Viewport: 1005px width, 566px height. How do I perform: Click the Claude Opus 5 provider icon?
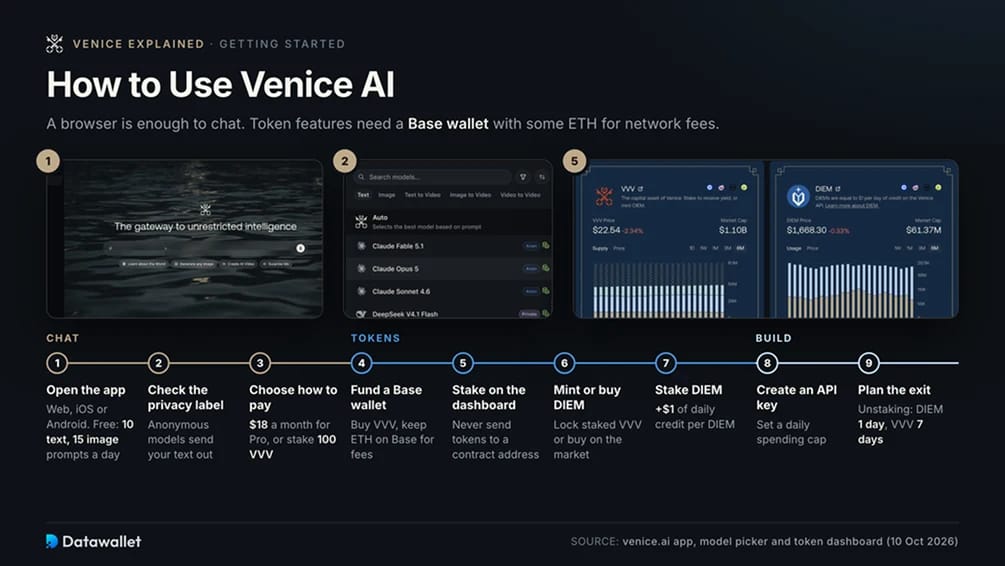tap(361, 269)
